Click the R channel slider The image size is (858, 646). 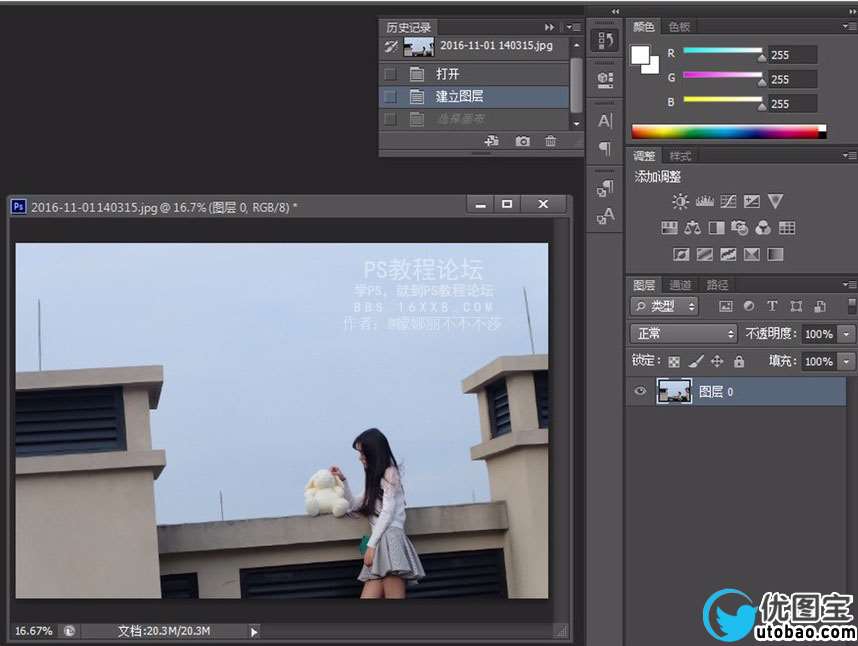[x=723, y=53]
